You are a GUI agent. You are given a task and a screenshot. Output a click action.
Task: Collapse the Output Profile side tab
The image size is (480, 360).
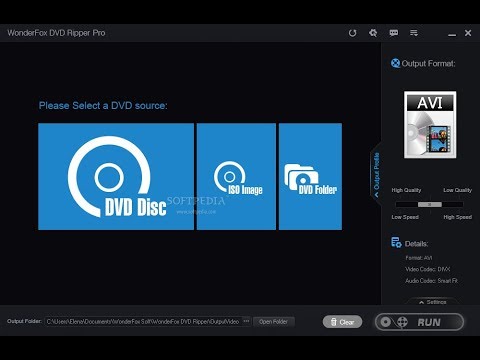pos(376,173)
